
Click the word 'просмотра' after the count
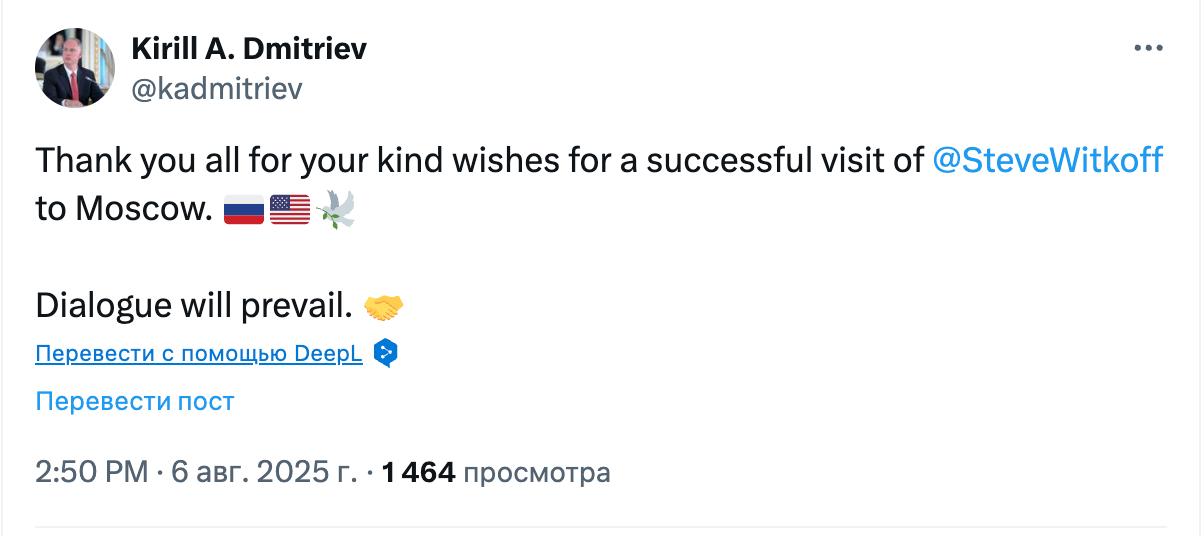click(x=537, y=471)
